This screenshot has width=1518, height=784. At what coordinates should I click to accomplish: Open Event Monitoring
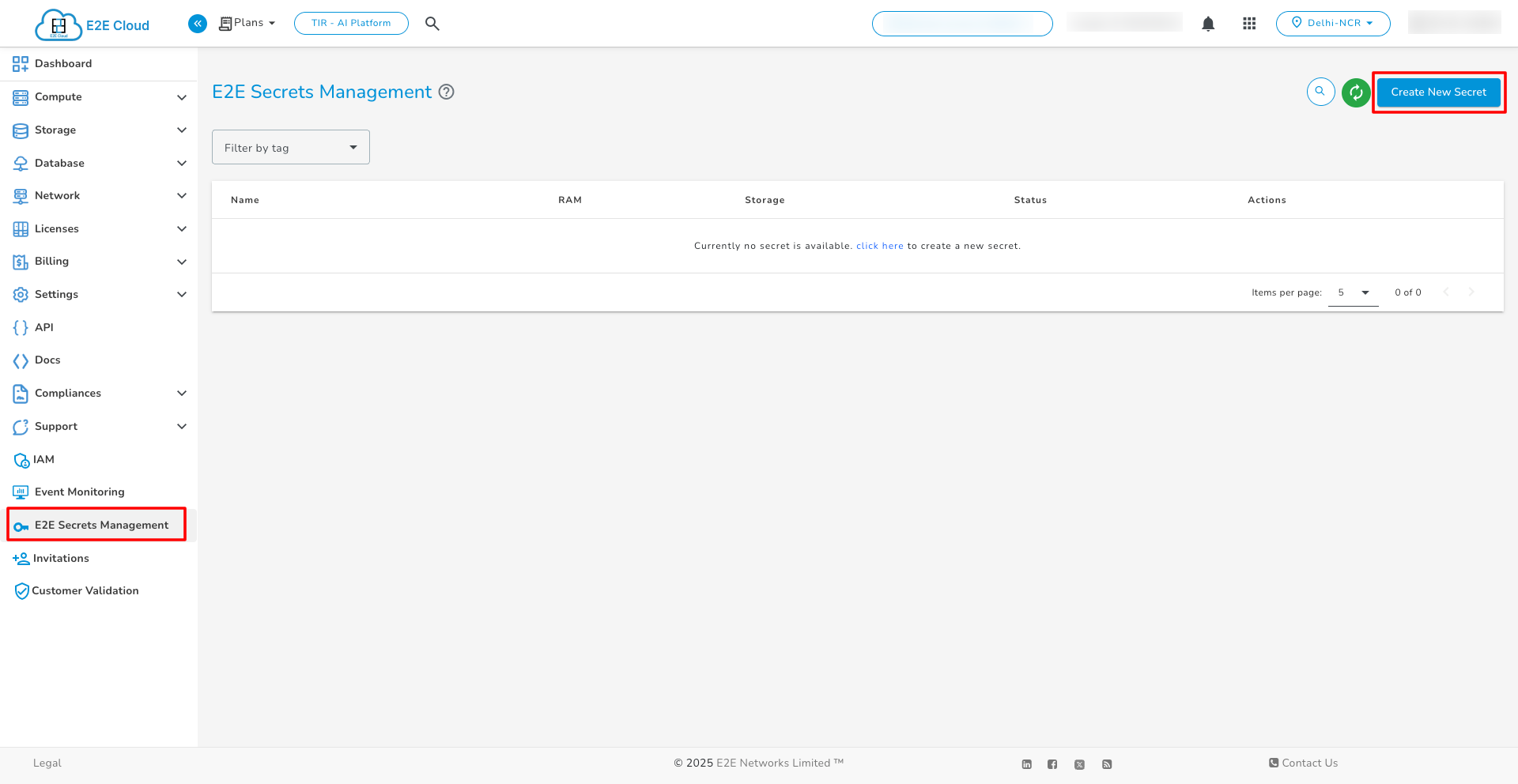80,492
